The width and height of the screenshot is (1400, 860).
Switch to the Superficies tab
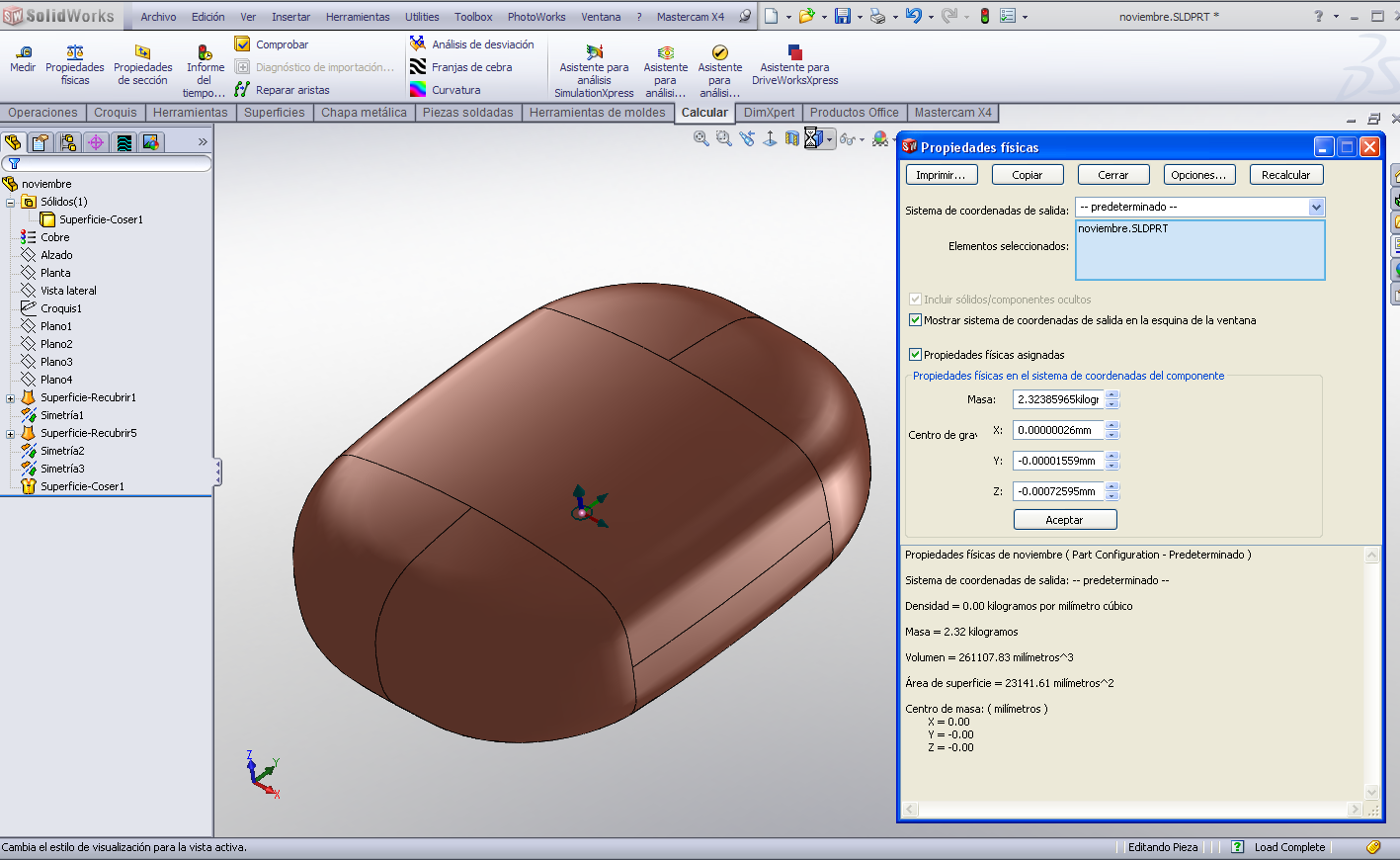(275, 113)
